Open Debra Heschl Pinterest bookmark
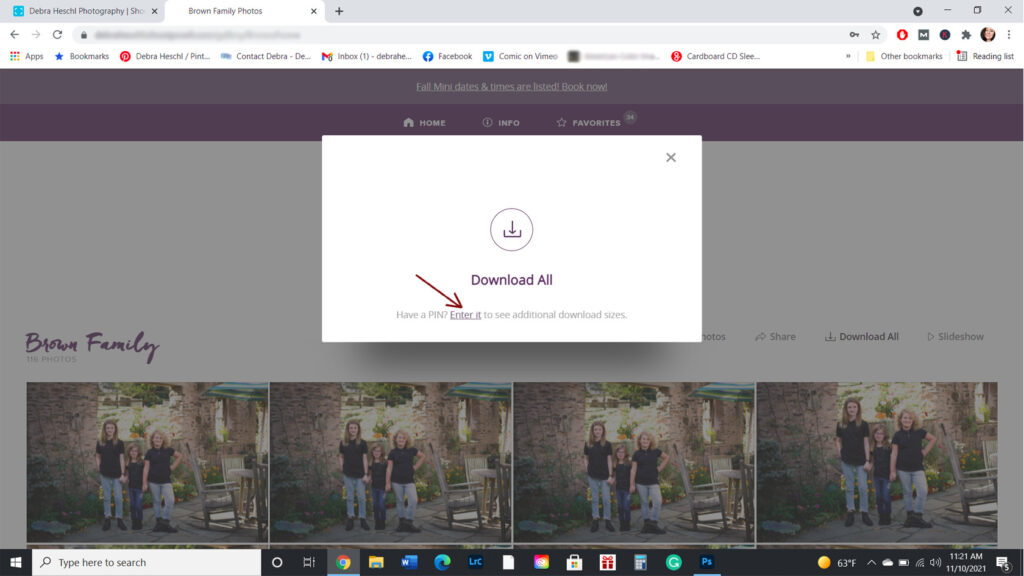 165,56
